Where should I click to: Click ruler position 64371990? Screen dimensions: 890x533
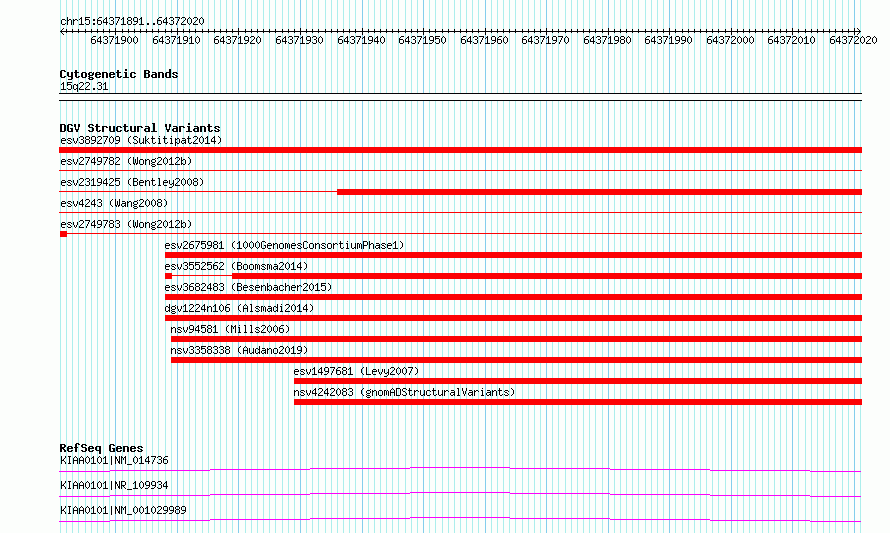click(x=669, y=40)
